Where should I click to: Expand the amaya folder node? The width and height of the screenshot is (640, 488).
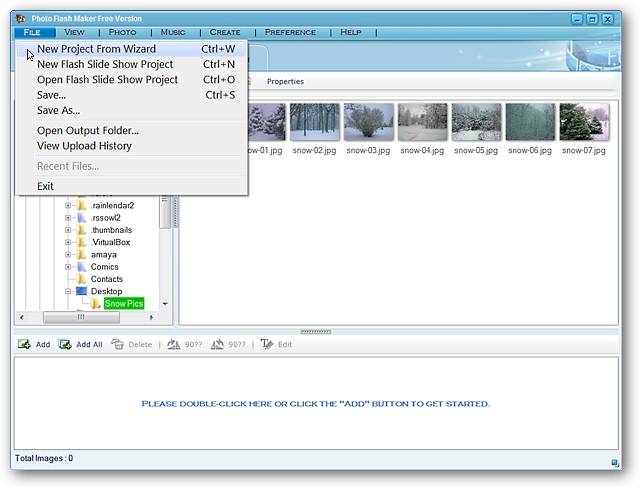pyautogui.click(x=68, y=254)
